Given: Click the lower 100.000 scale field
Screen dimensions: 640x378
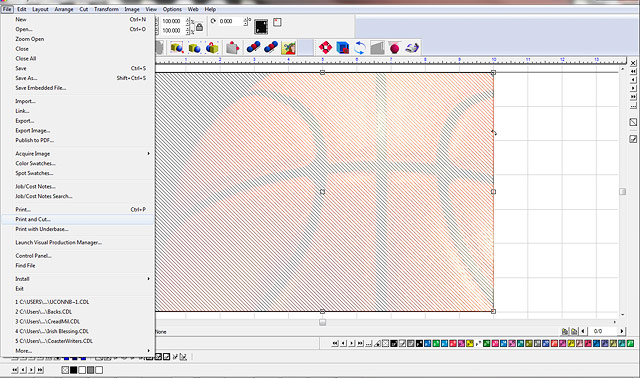Looking at the screenshot, I should tap(173, 31).
